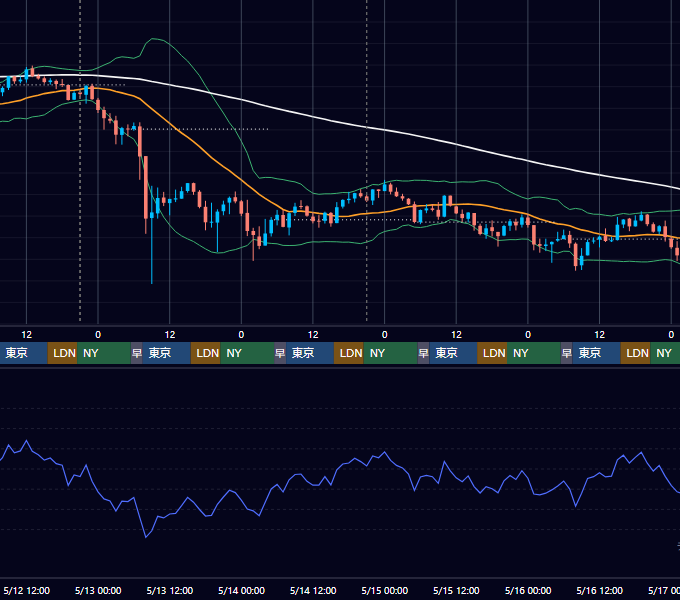Click the NY session block starting 5/12 evening
680x600 pixels.
pos(104,353)
